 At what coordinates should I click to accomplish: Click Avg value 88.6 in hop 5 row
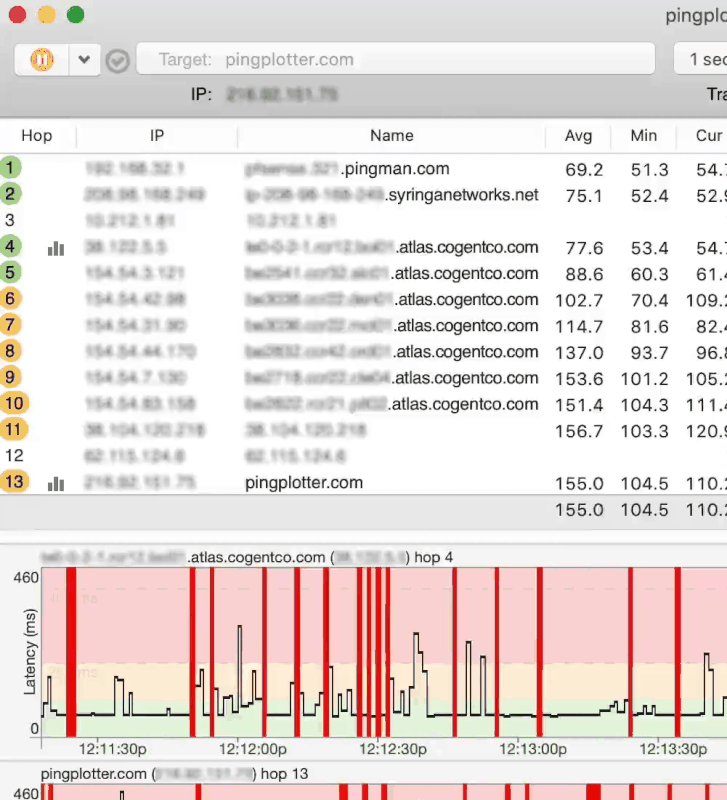584,274
